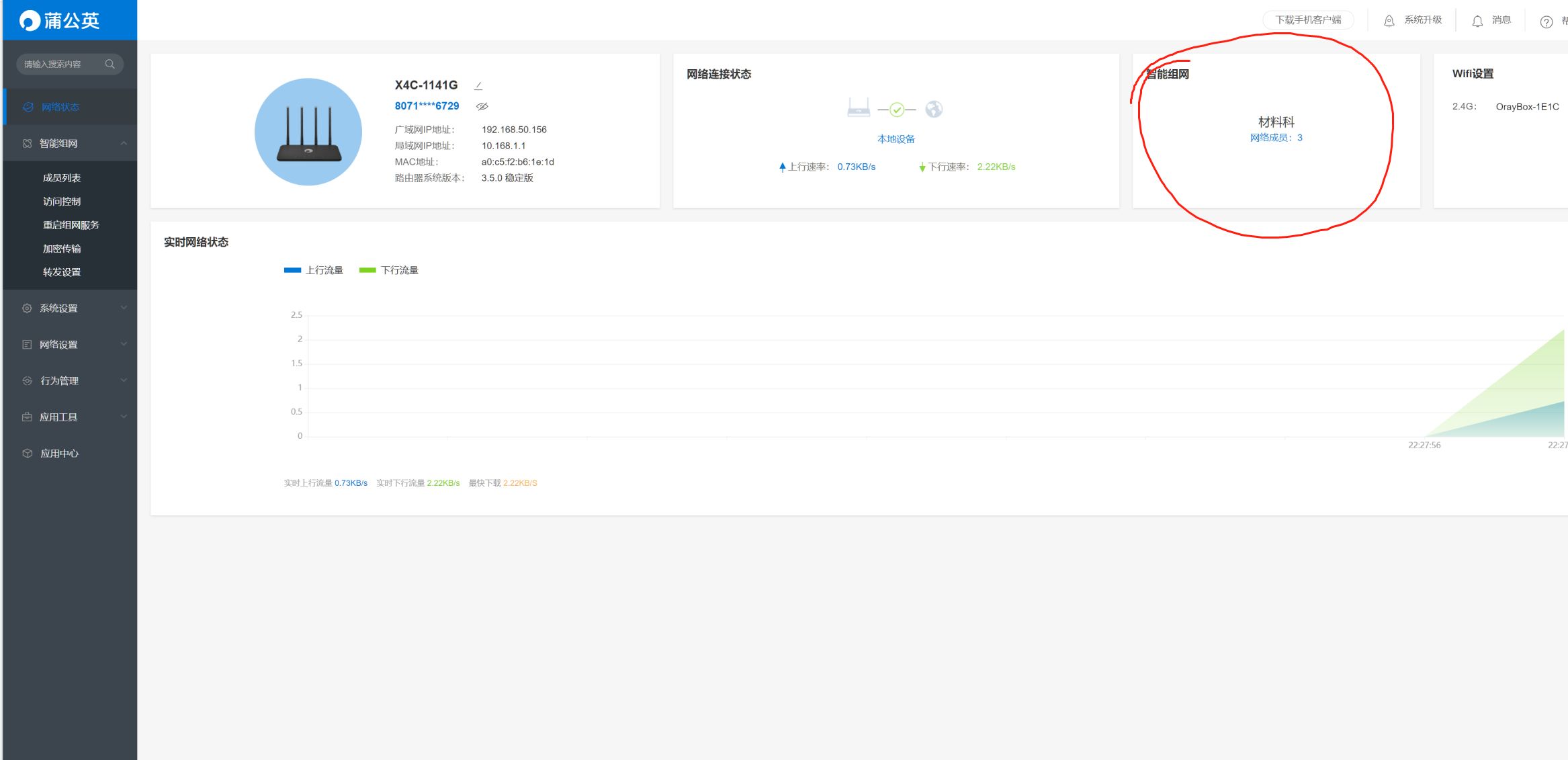Click 下载手机客户端 button
Viewport: 1568px width, 760px height.
point(1307,20)
